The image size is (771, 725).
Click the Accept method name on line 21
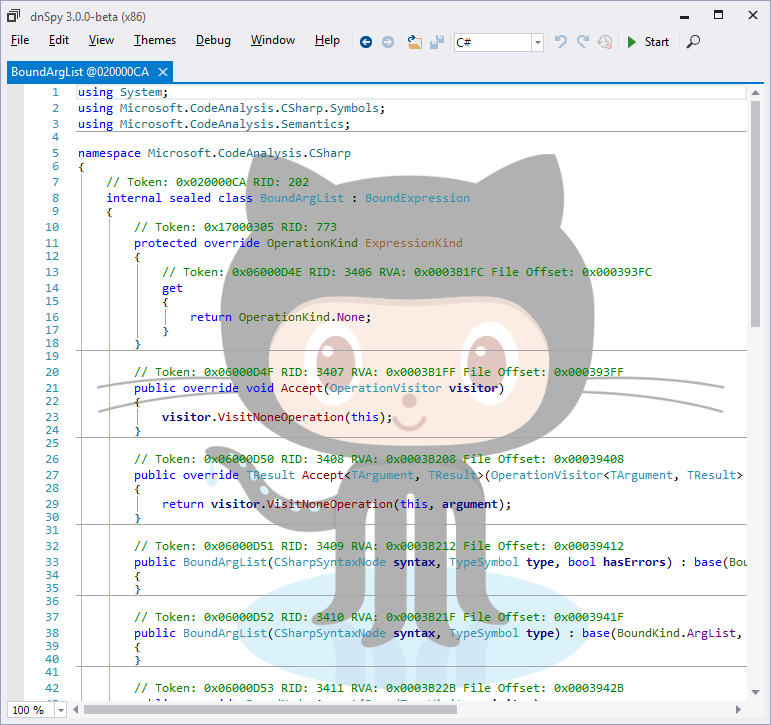click(x=301, y=388)
